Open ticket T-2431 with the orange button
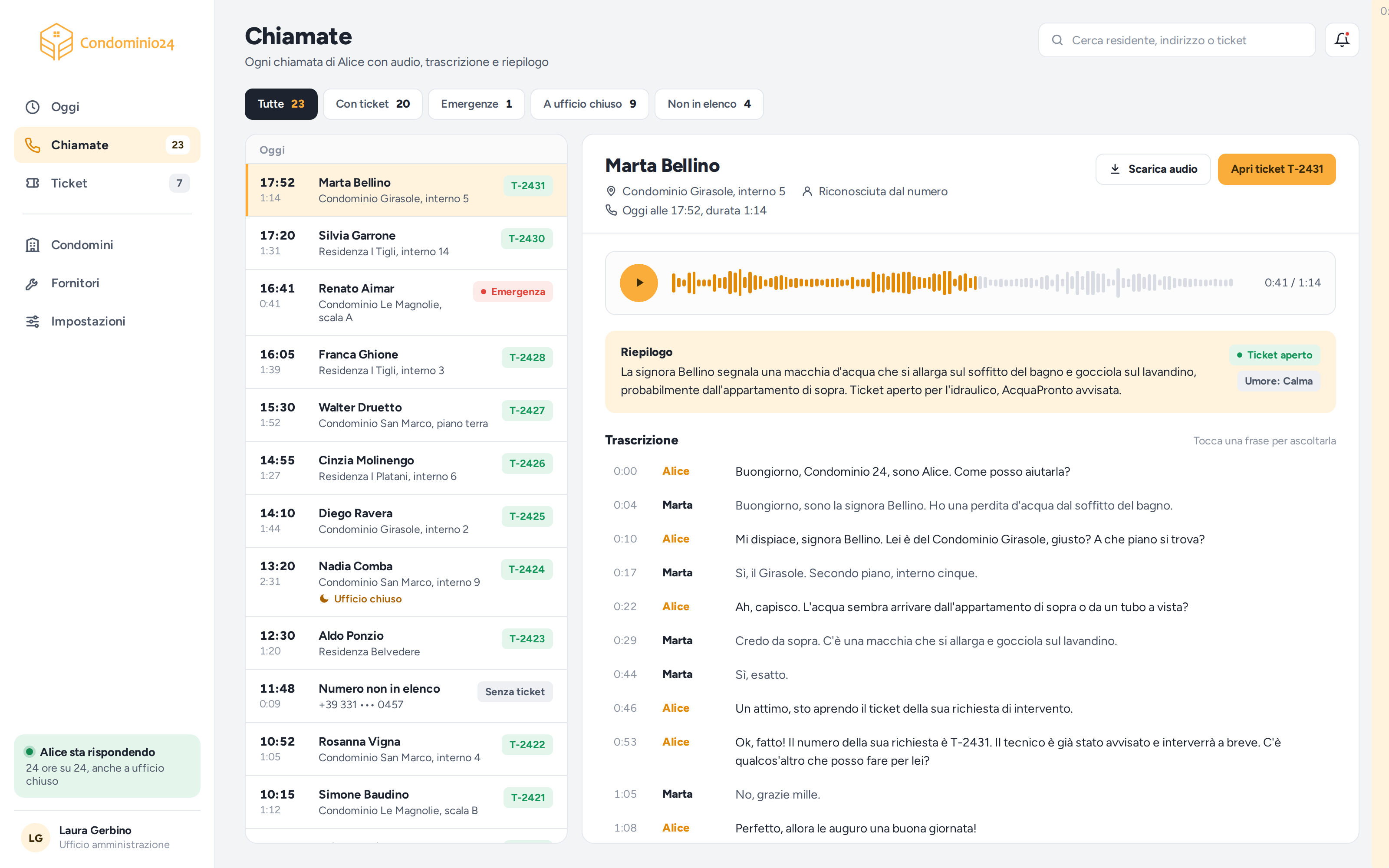Screen dimensions: 1389x868 [1277, 169]
